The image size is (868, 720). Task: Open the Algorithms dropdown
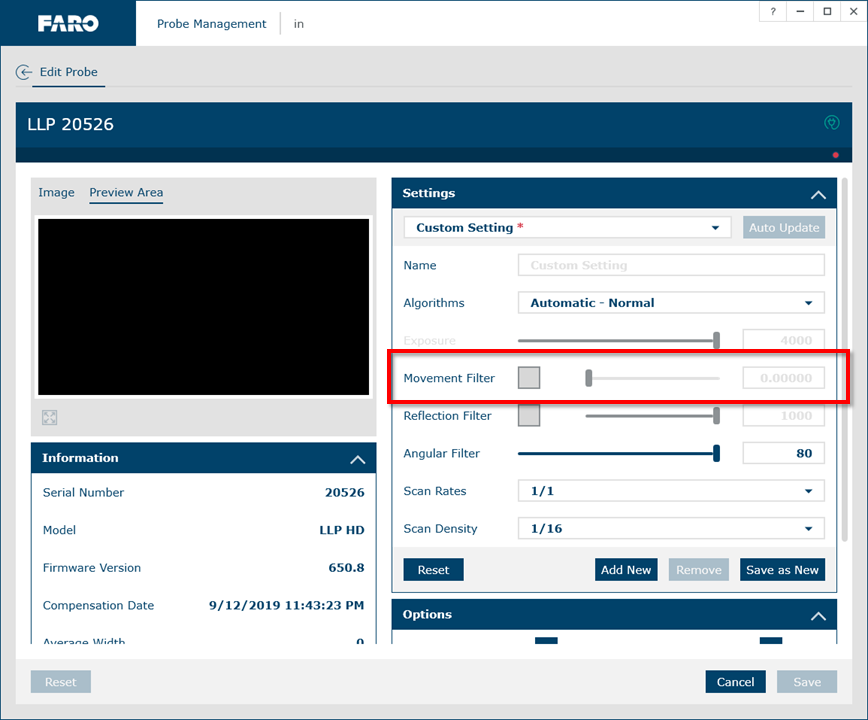coord(670,303)
